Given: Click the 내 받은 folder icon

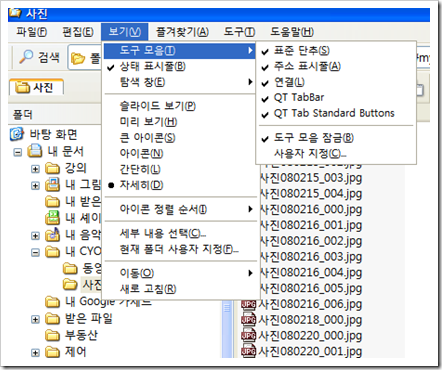Looking at the screenshot, I should coord(52,202).
